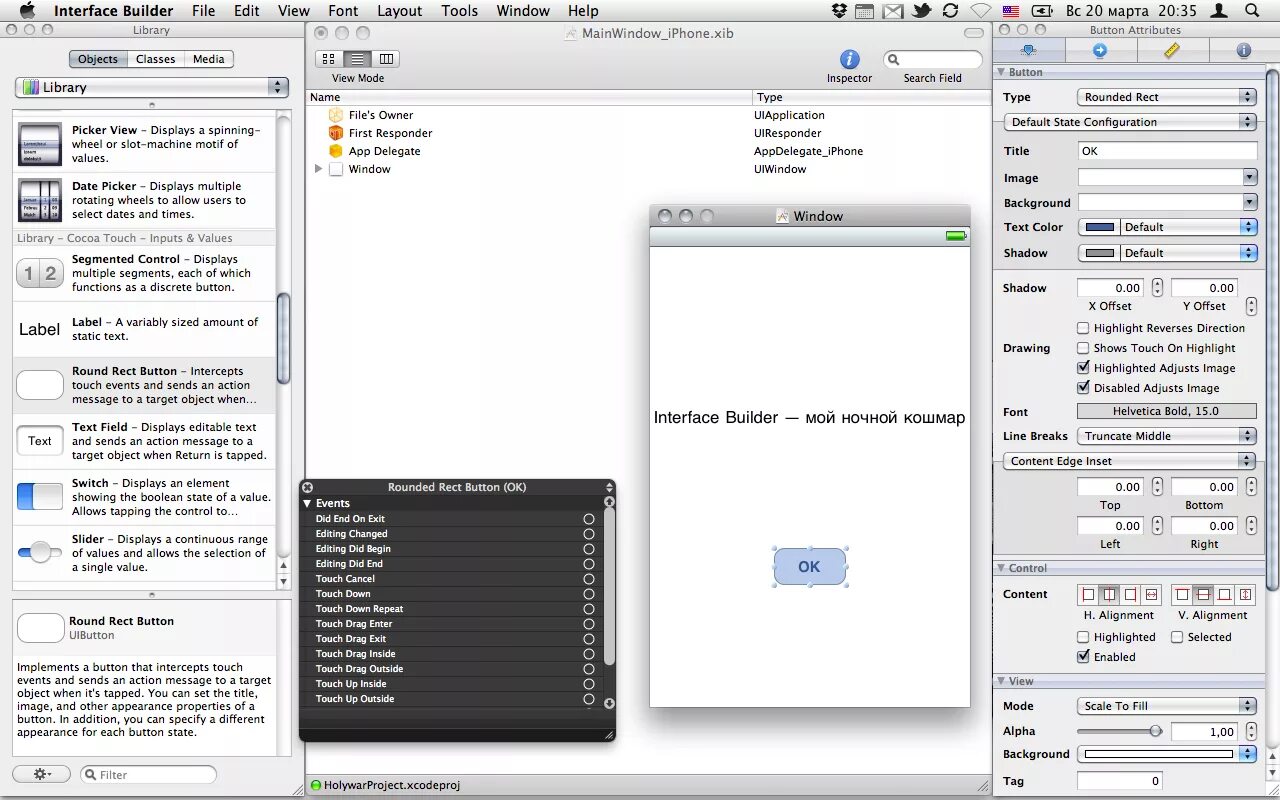Click the Title input field

click(1167, 151)
